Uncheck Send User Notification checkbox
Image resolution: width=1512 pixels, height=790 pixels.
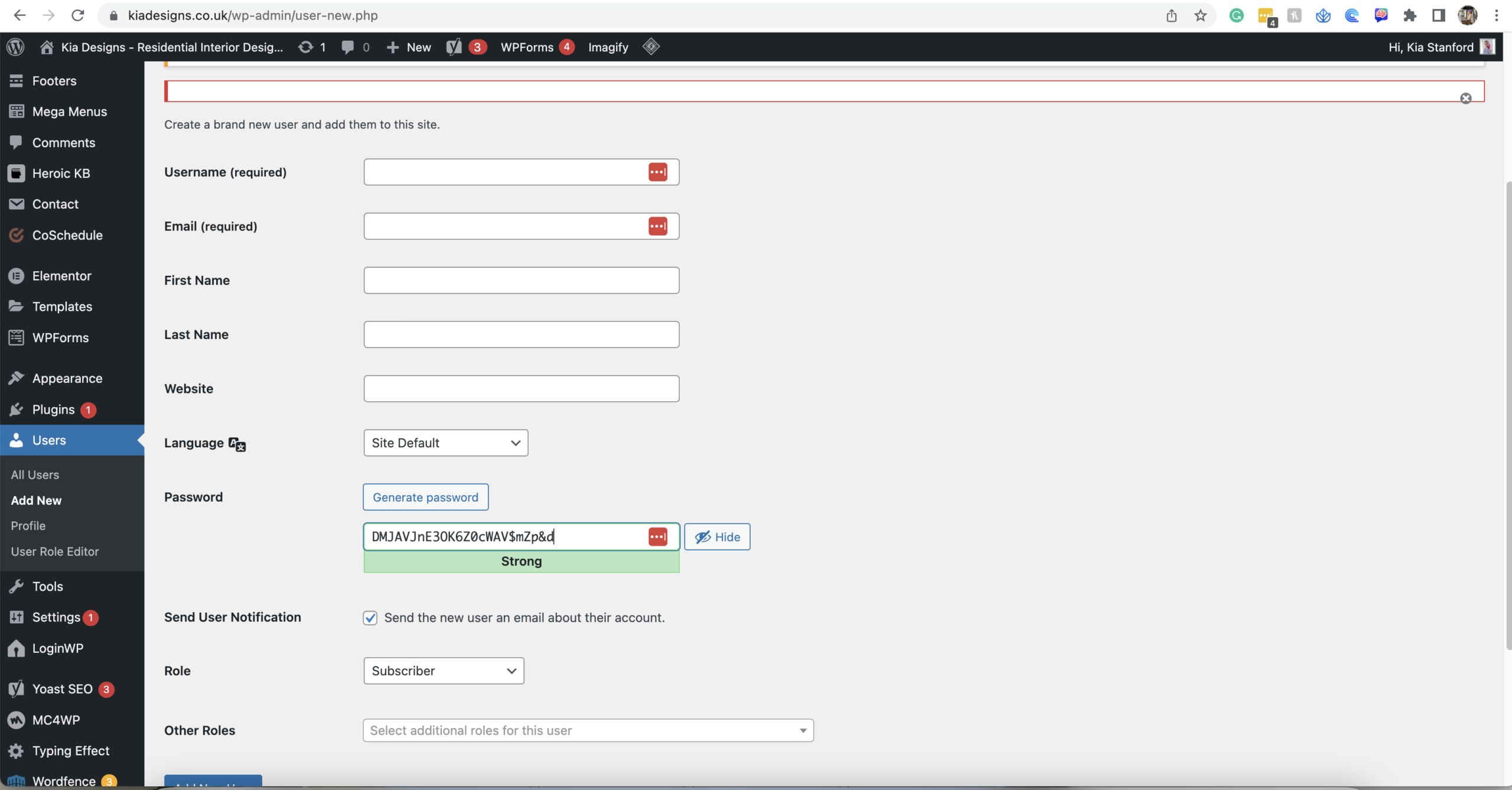370,618
